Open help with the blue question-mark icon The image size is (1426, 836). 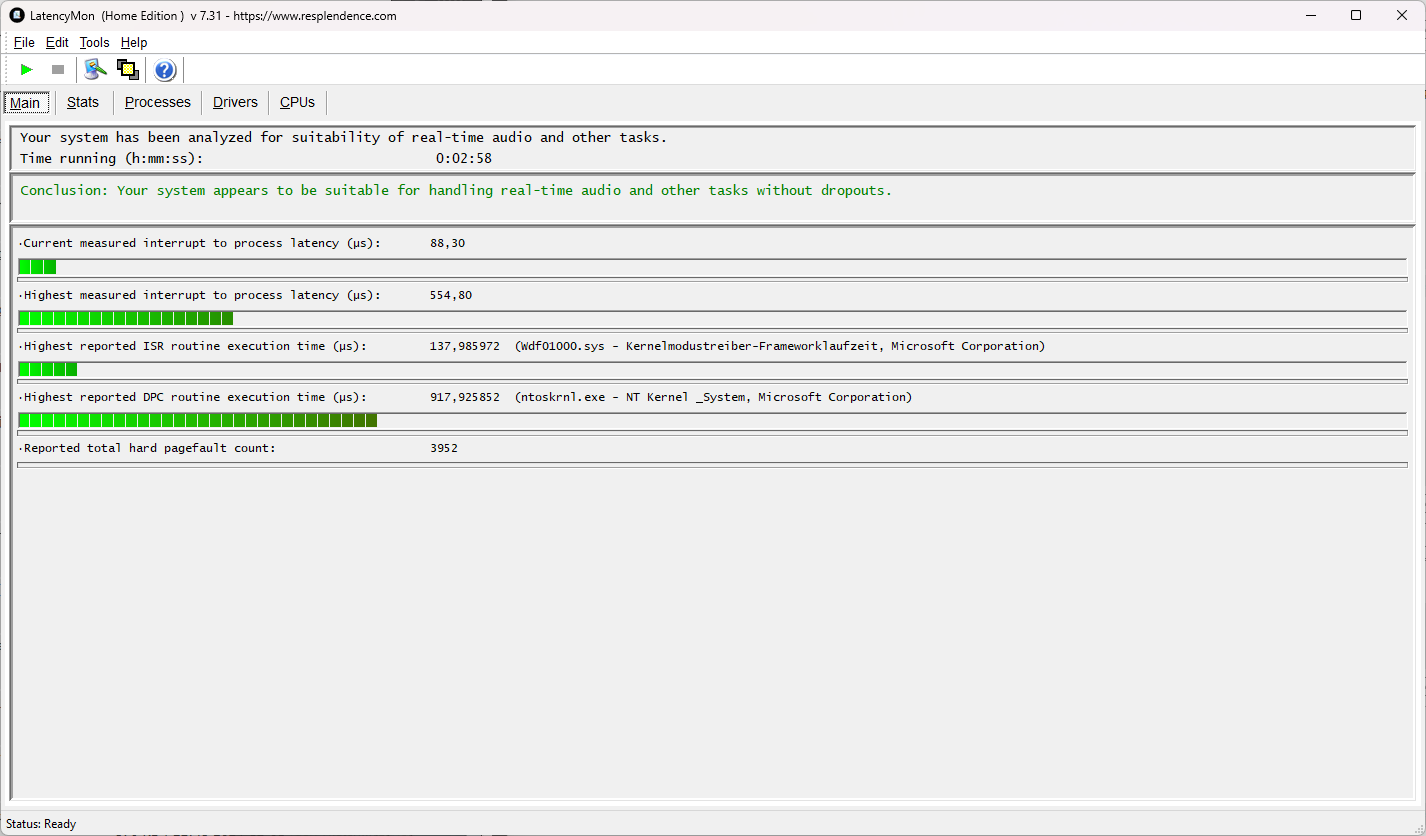165,70
